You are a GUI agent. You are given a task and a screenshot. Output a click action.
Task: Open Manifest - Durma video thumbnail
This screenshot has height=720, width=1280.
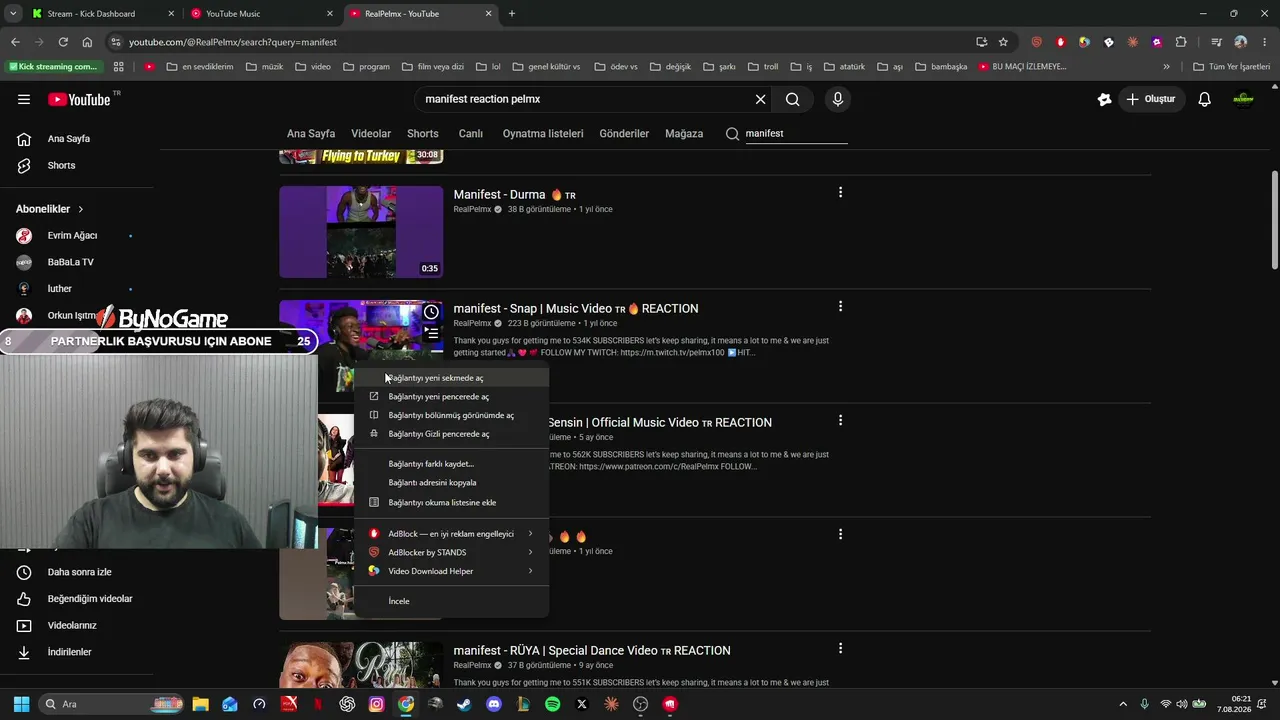coord(361,232)
